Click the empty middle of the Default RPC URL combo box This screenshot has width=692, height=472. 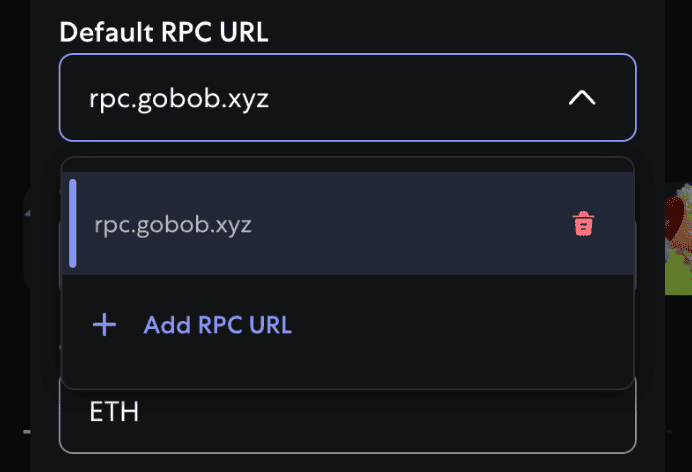(400, 98)
